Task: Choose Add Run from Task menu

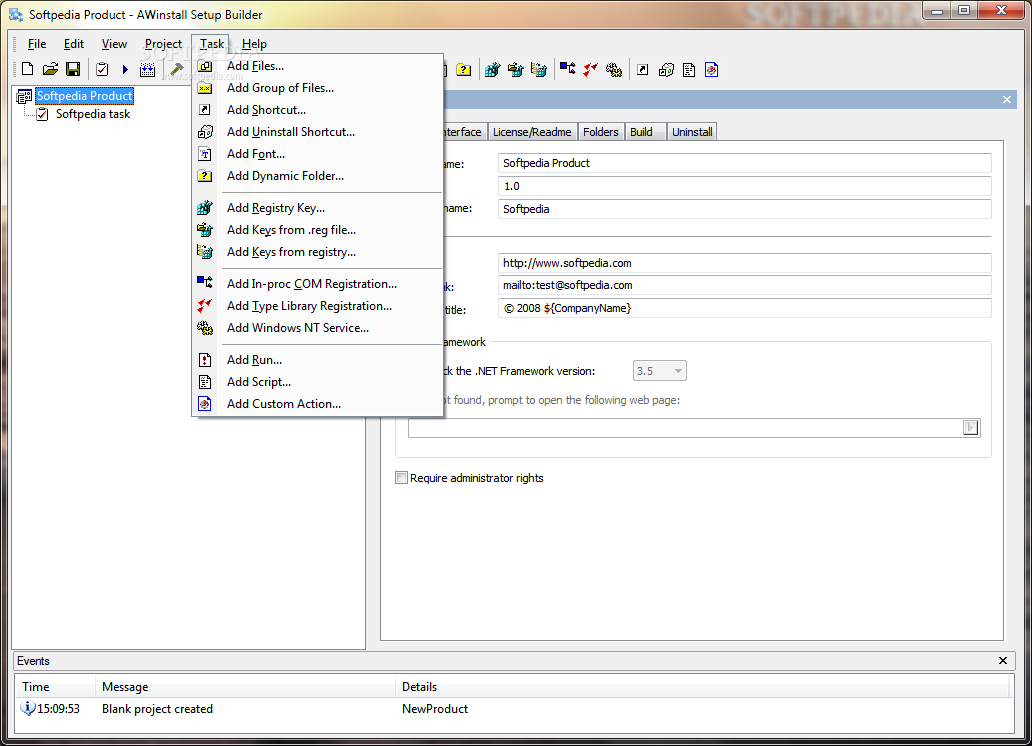Action: coord(318,360)
